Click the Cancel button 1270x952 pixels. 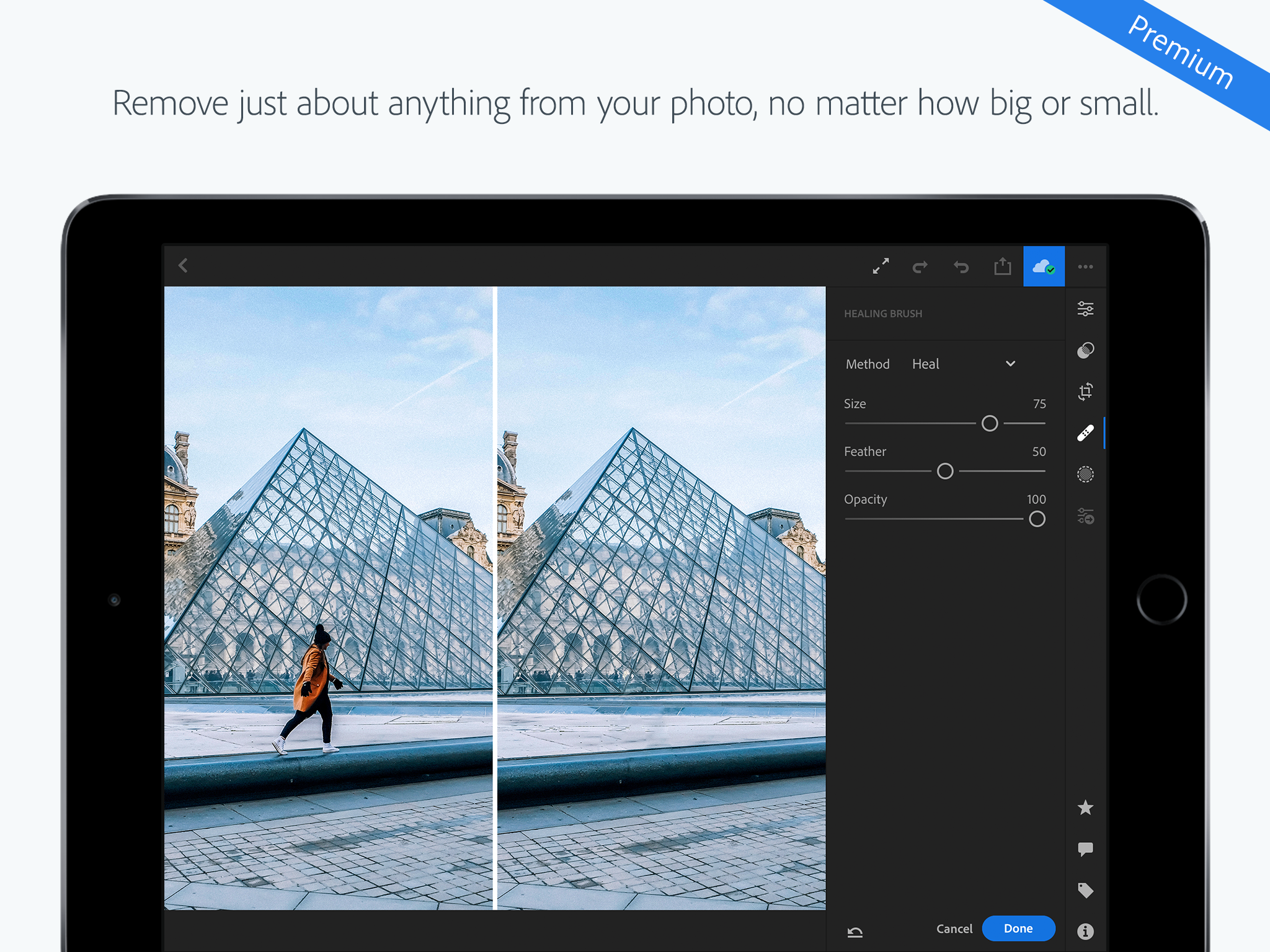coord(954,928)
